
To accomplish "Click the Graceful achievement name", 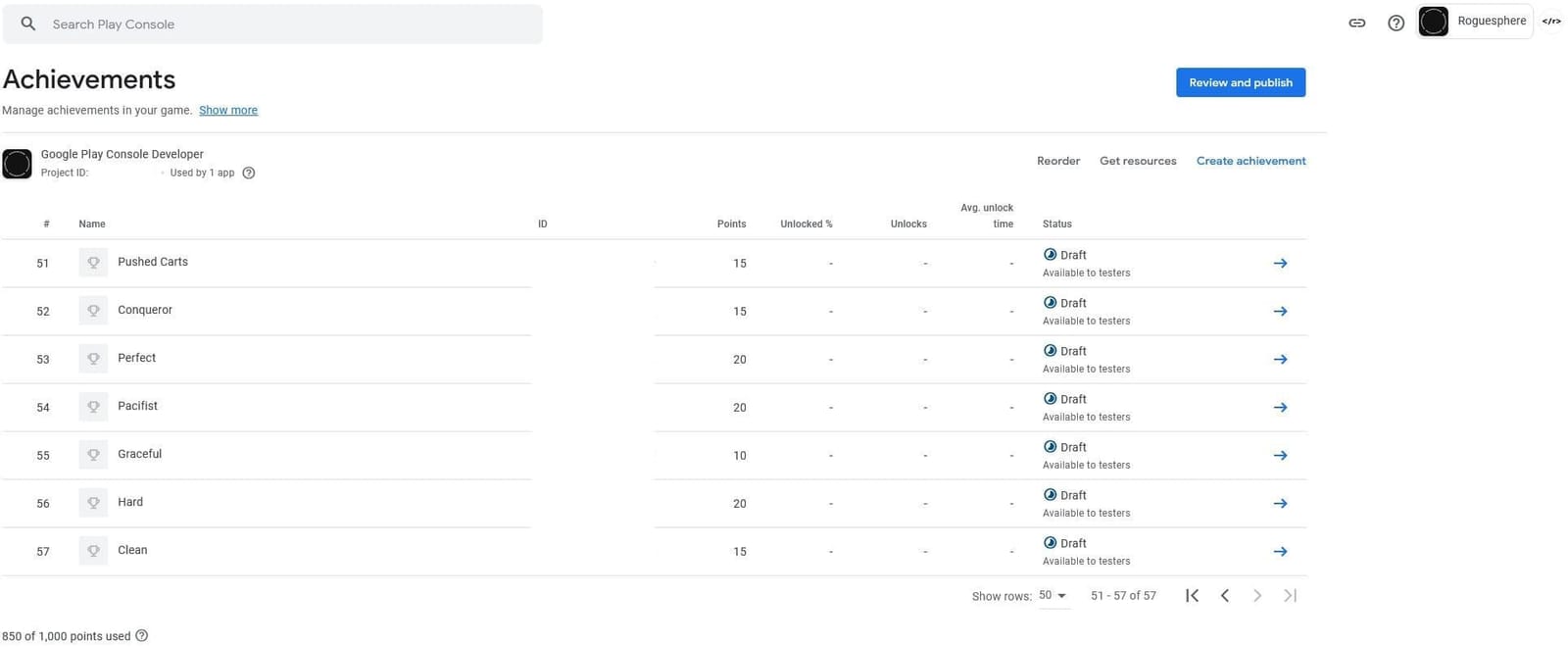I will pos(139,454).
